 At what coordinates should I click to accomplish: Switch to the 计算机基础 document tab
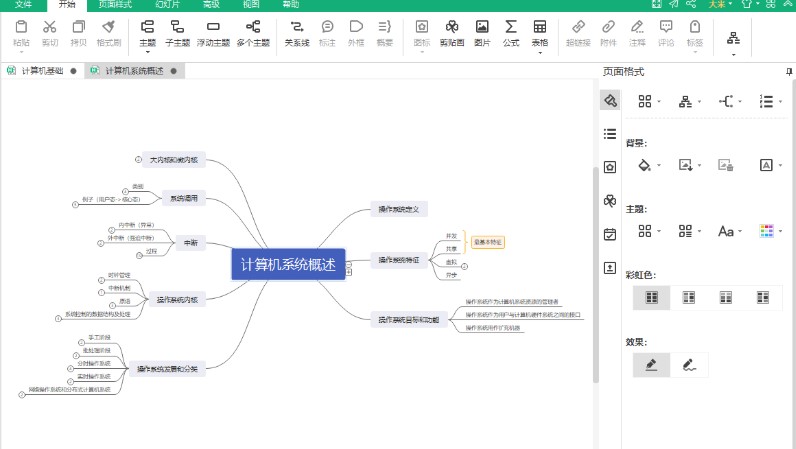click(x=41, y=71)
